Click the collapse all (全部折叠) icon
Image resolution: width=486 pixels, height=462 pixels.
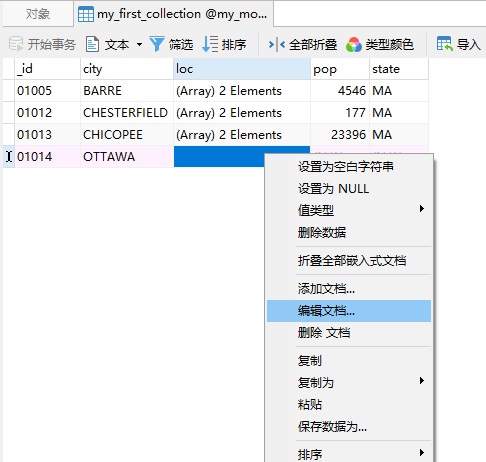click(276, 44)
